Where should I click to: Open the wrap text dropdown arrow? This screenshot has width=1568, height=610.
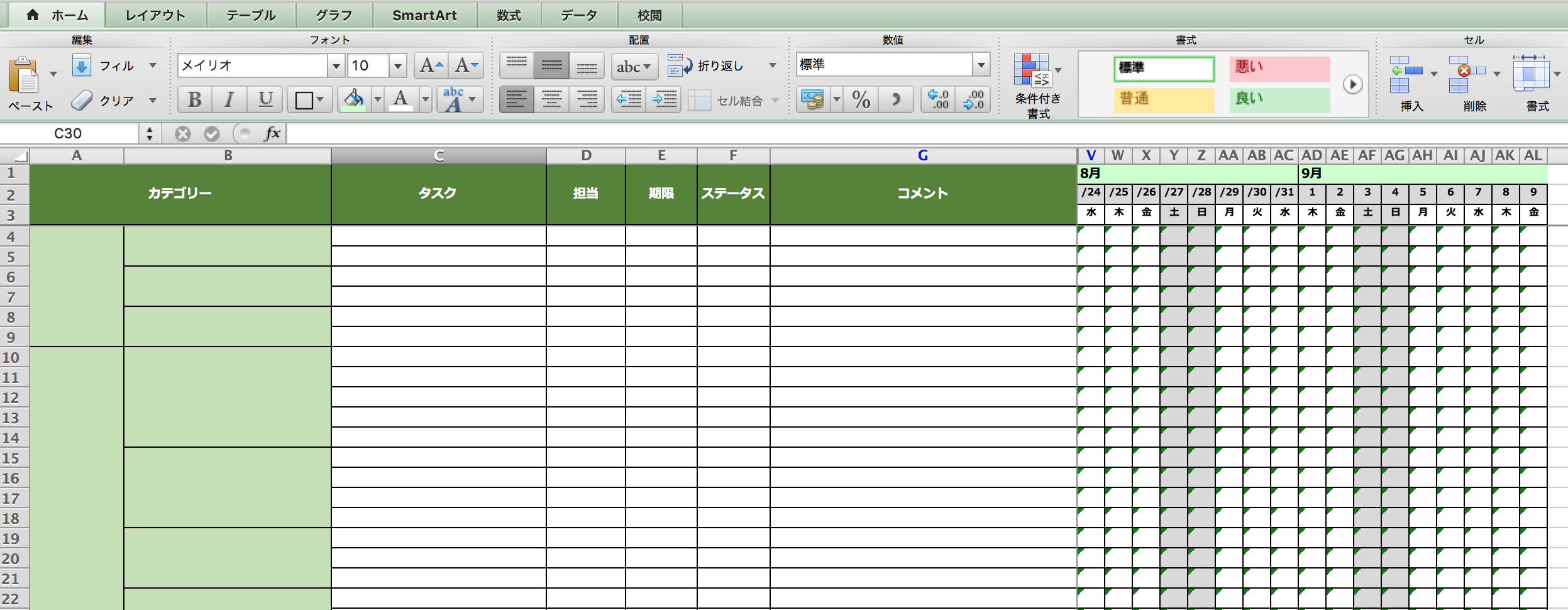[x=773, y=65]
